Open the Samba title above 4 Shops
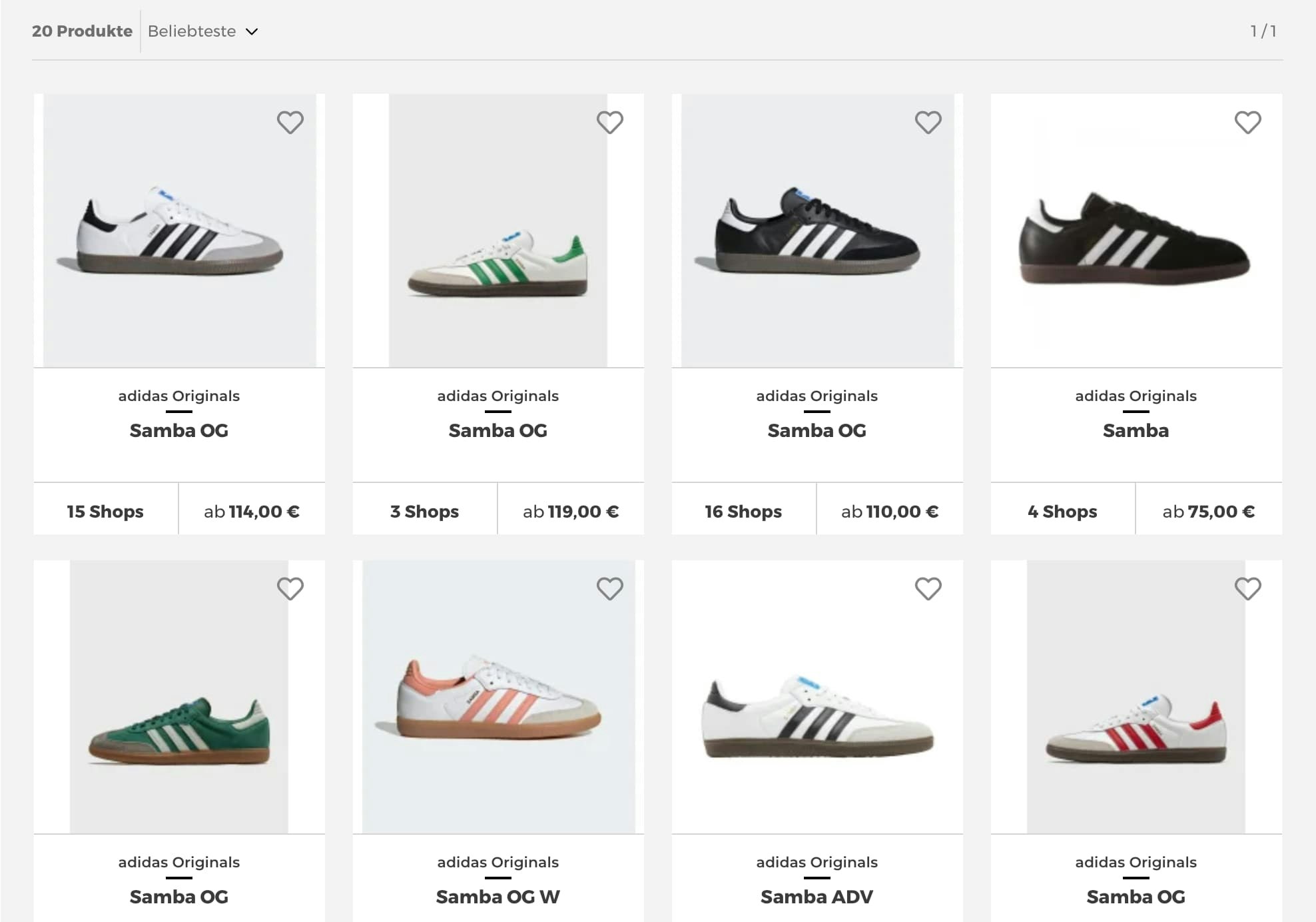The width and height of the screenshot is (1316, 922). [x=1136, y=431]
